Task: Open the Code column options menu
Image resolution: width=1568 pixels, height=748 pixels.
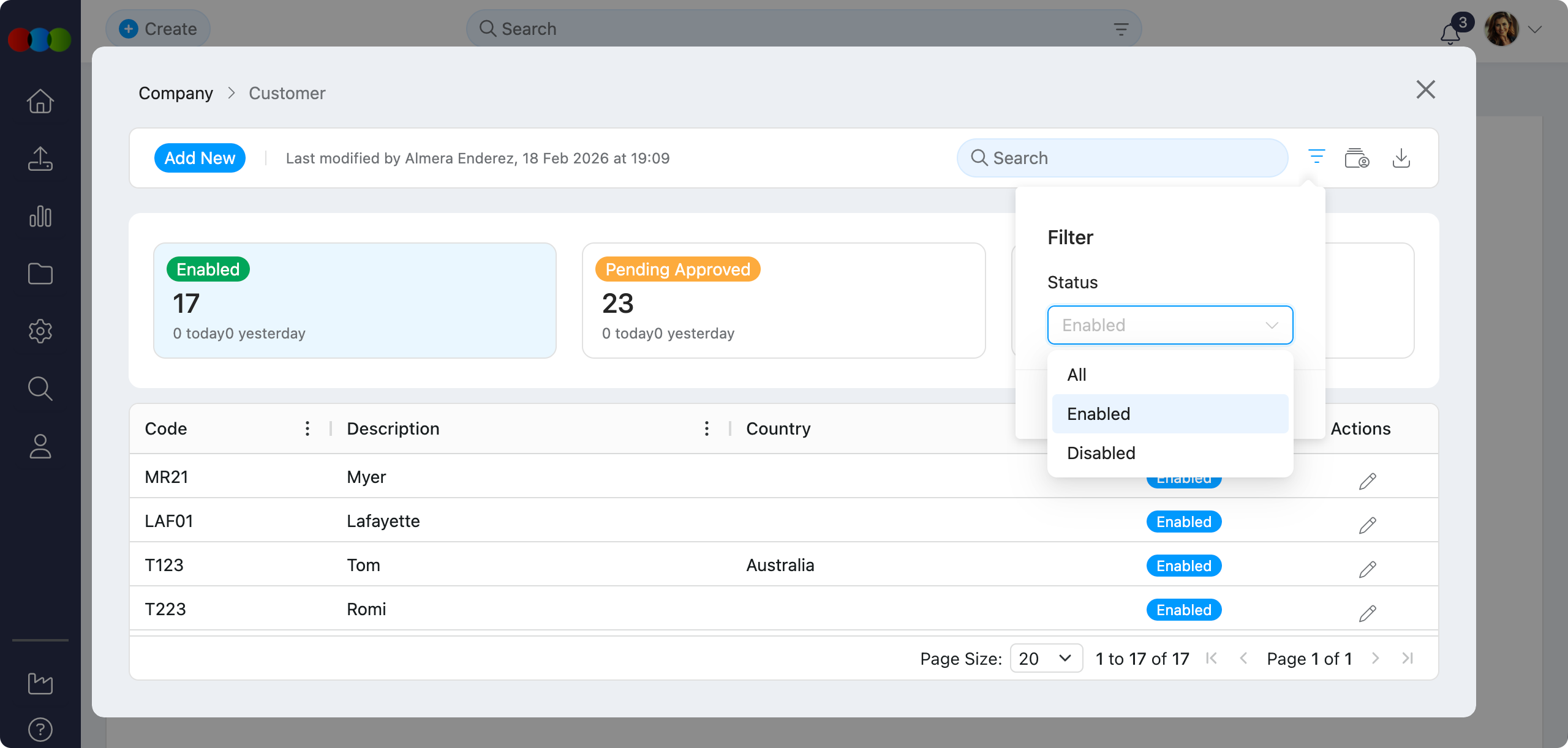Action: point(307,428)
